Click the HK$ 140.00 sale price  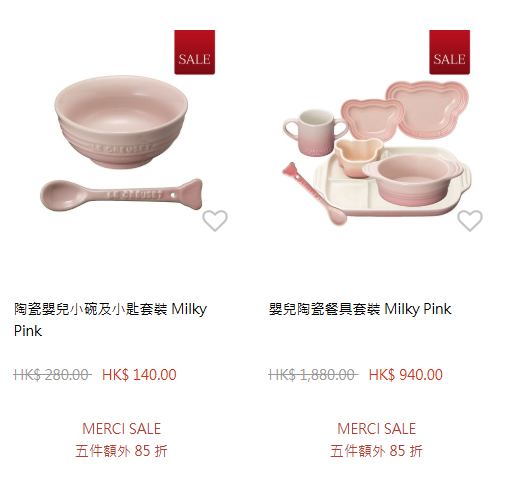point(139,375)
